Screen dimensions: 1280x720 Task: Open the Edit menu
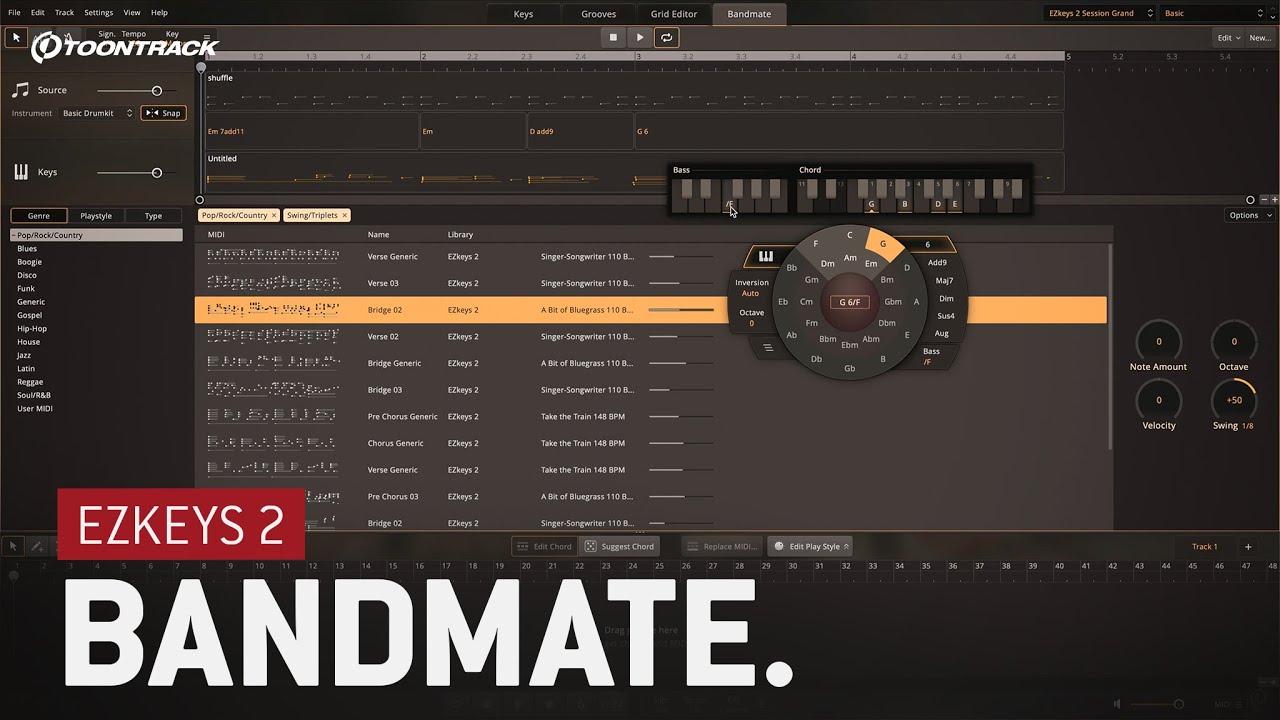pos(37,13)
